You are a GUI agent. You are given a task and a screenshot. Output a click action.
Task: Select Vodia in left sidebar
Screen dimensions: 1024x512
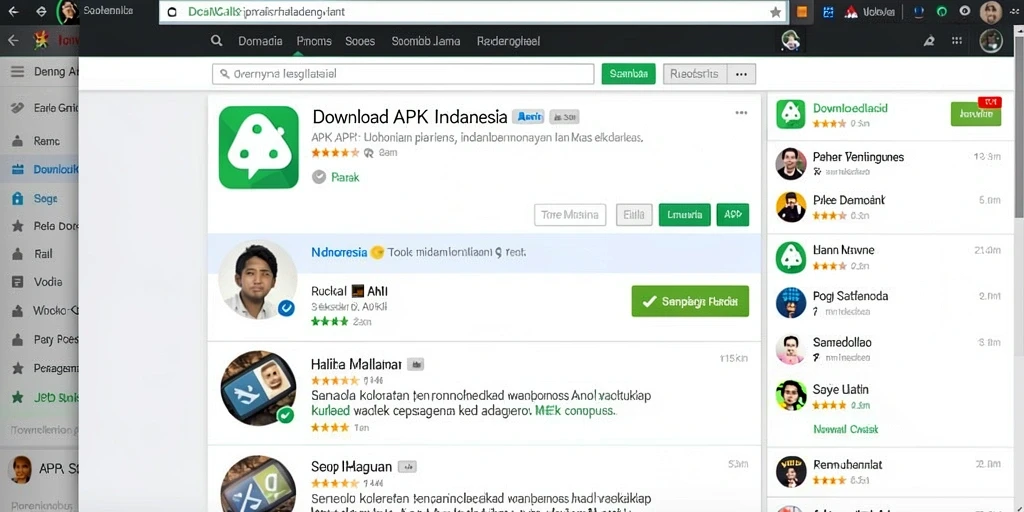(x=39, y=282)
